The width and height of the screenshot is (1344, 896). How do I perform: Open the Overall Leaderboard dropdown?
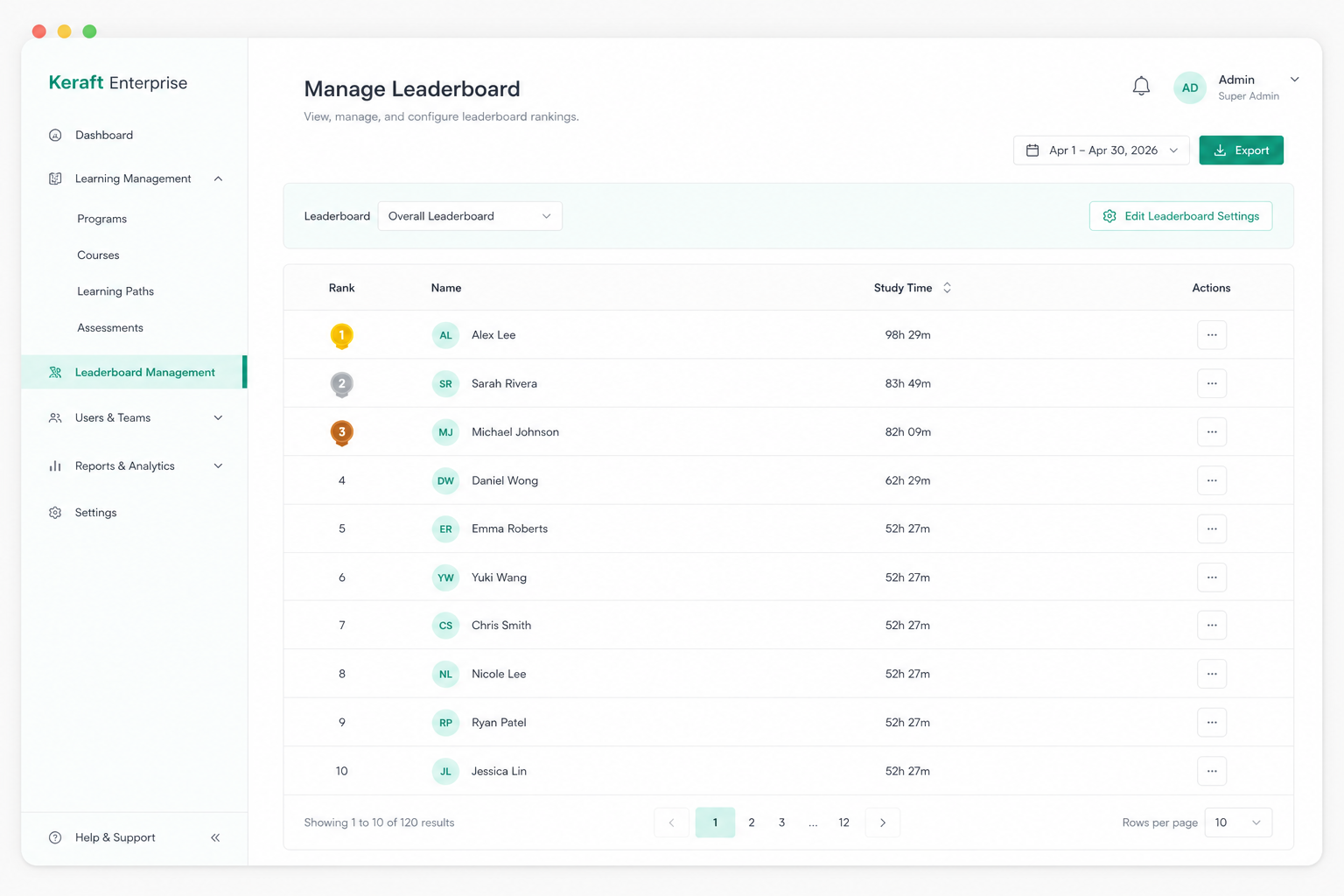coord(470,216)
